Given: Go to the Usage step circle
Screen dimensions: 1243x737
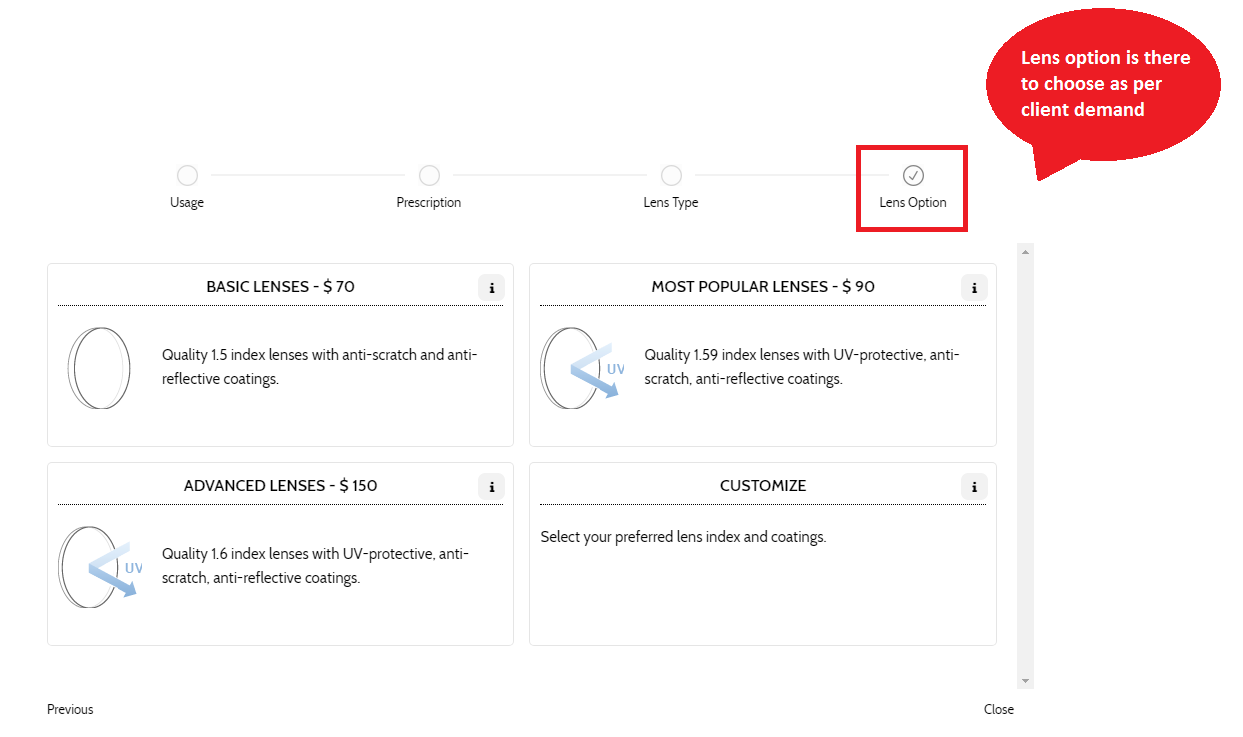Looking at the screenshot, I should [187, 176].
